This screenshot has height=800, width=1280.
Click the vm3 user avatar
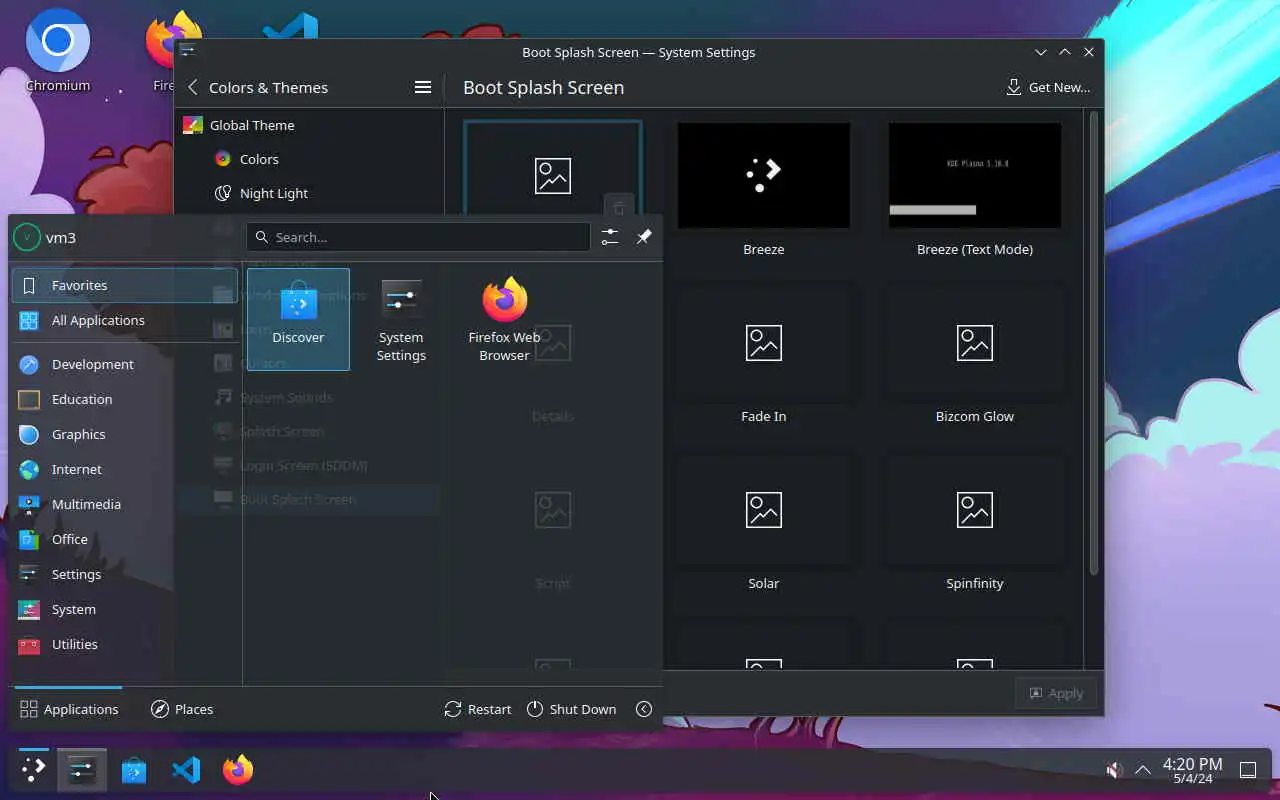click(27, 238)
